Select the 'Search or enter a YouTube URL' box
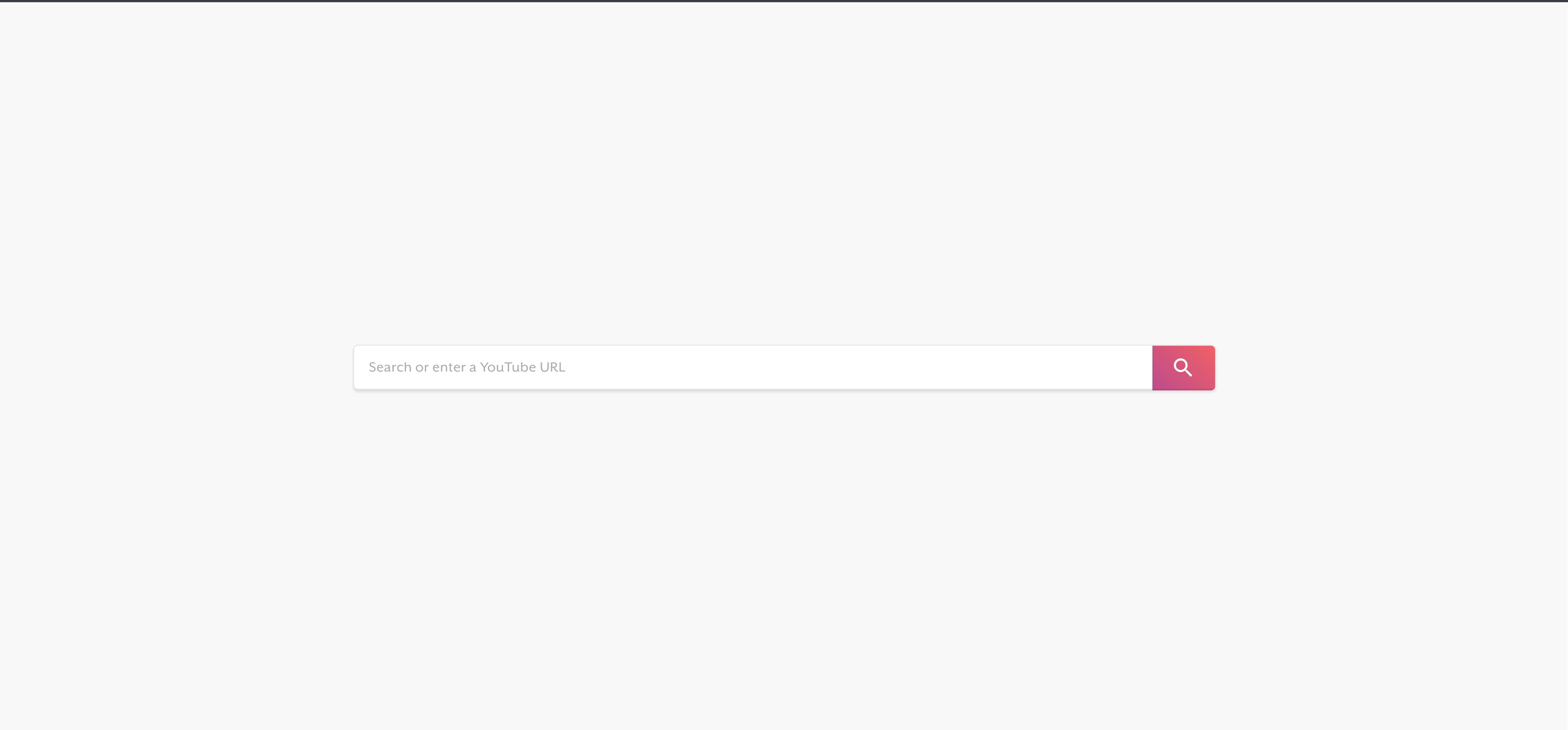The width and height of the screenshot is (1568, 730). (753, 367)
